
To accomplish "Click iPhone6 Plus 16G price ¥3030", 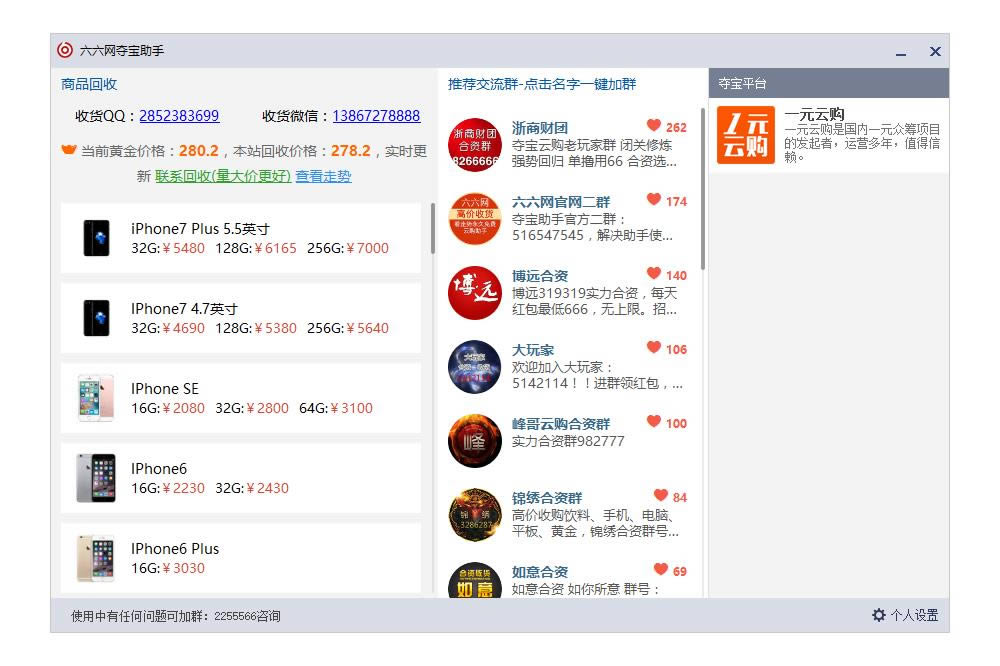I will click(184, 568).
